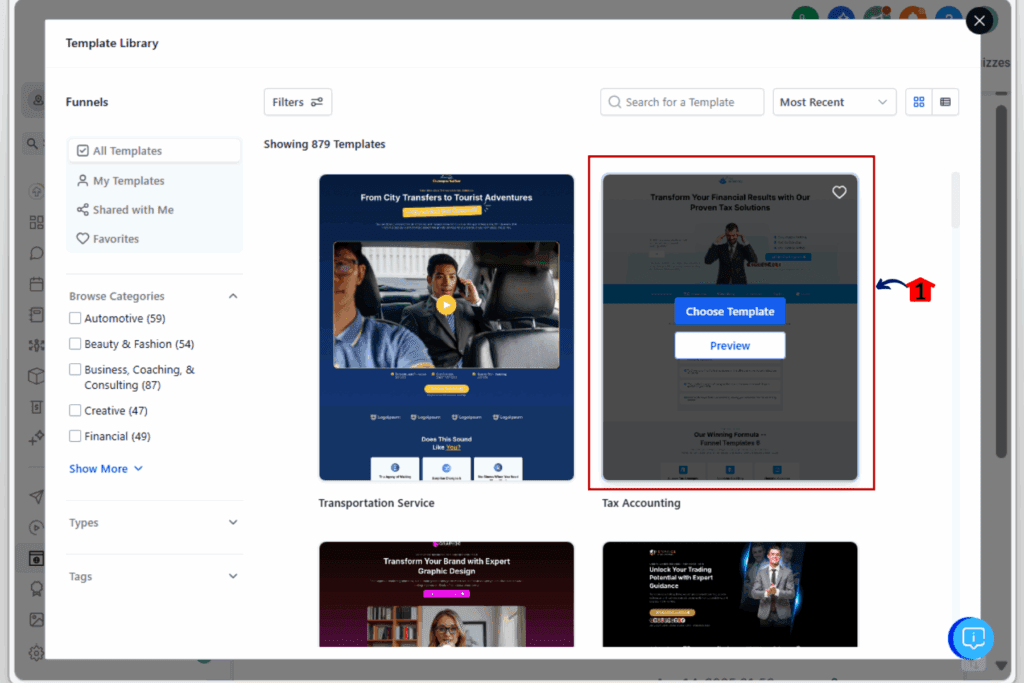This screenshot has width=1024, height=683.
Task: Click the Tax Accounting template title
Action: [641, 503]
